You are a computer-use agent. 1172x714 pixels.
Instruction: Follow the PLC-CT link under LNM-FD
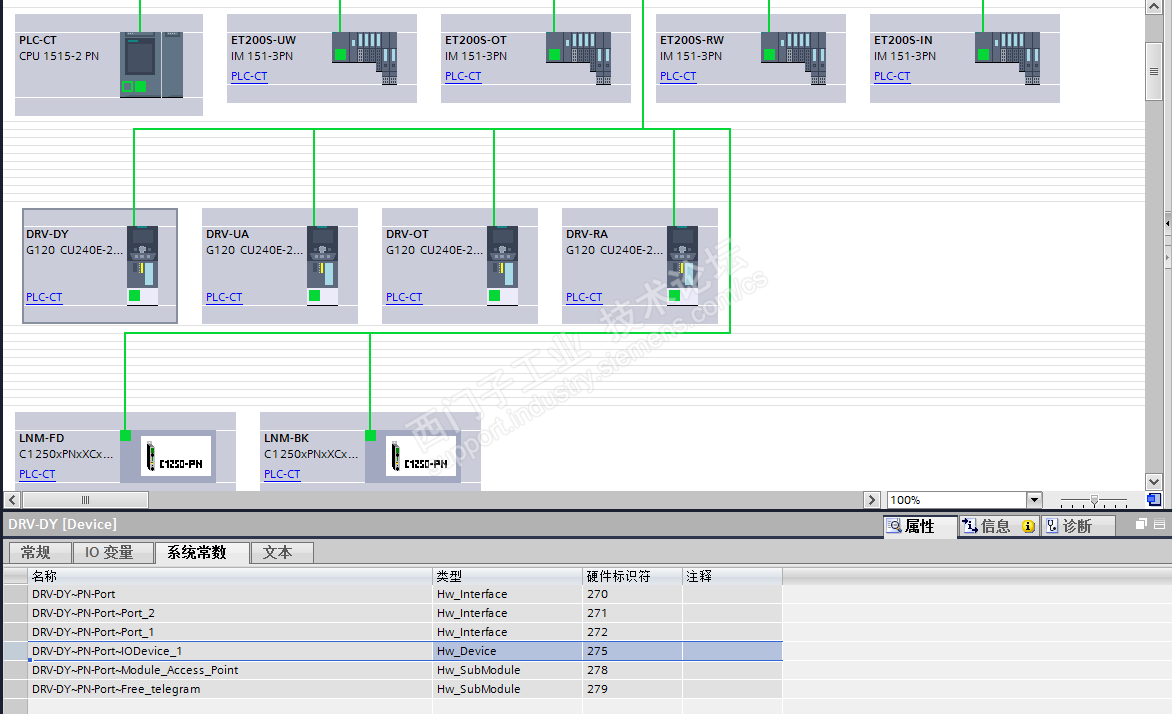click(x=37, y=474)
